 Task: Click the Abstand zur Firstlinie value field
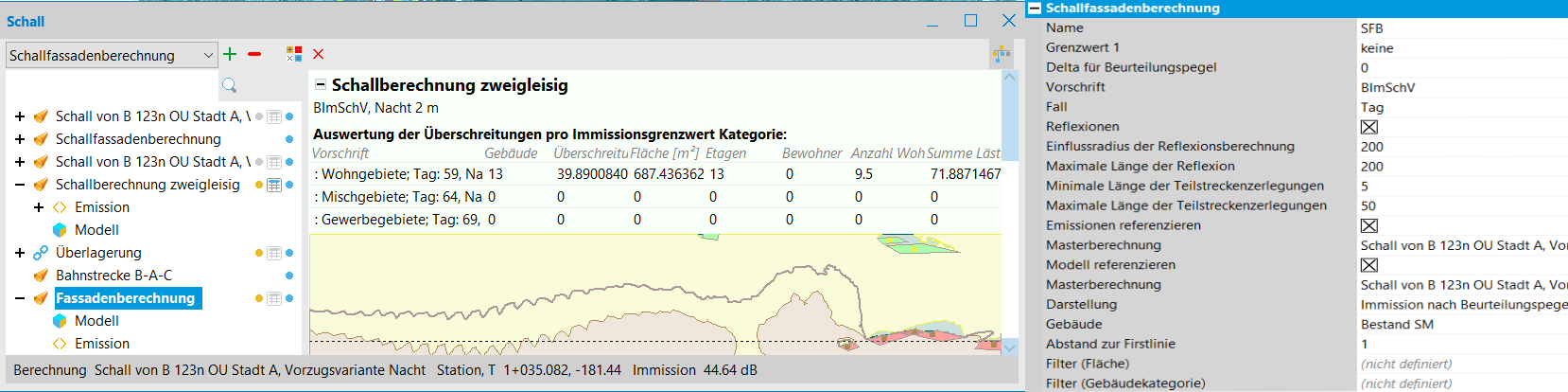click(1456, 344)
